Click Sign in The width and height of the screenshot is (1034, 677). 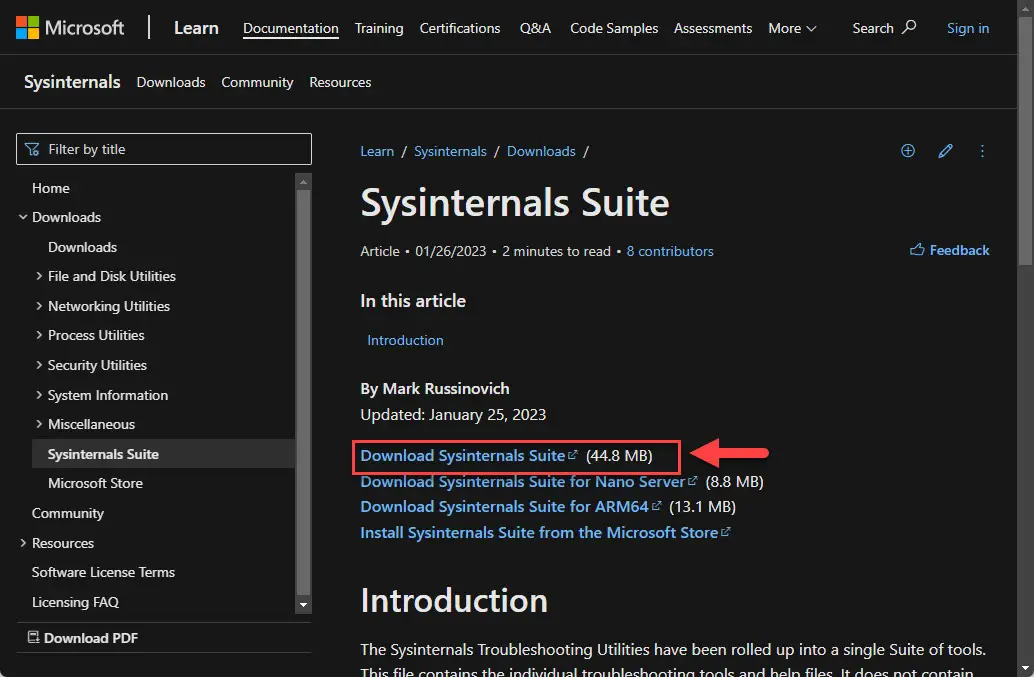coord(967,28)
